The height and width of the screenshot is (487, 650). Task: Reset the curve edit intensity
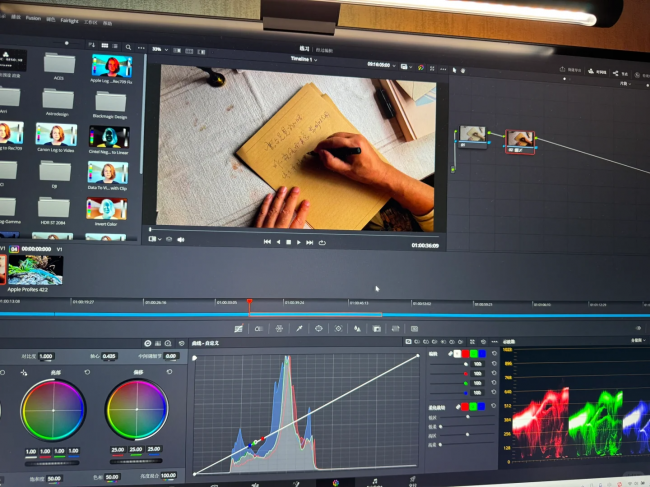494,354
